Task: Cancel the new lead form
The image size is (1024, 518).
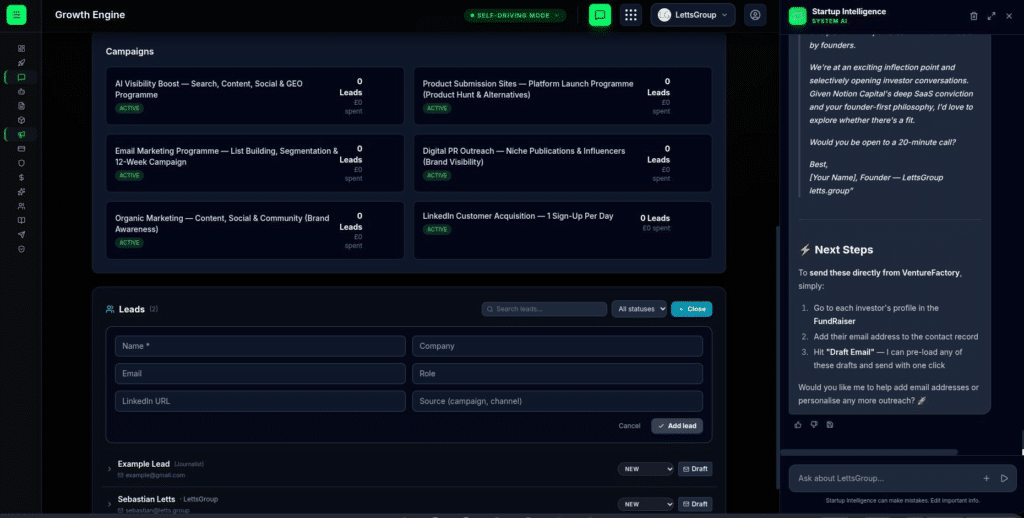Action: pos(629,426)
